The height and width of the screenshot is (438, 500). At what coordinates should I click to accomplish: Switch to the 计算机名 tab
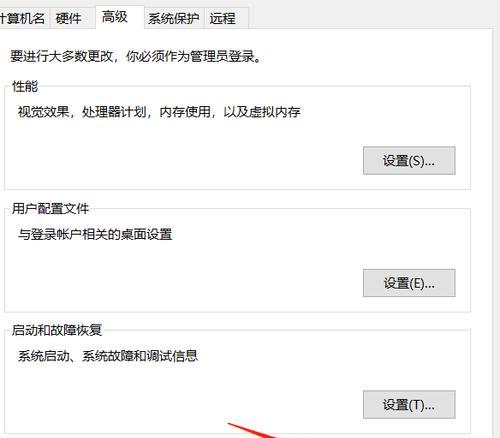[x=24, y=18]
